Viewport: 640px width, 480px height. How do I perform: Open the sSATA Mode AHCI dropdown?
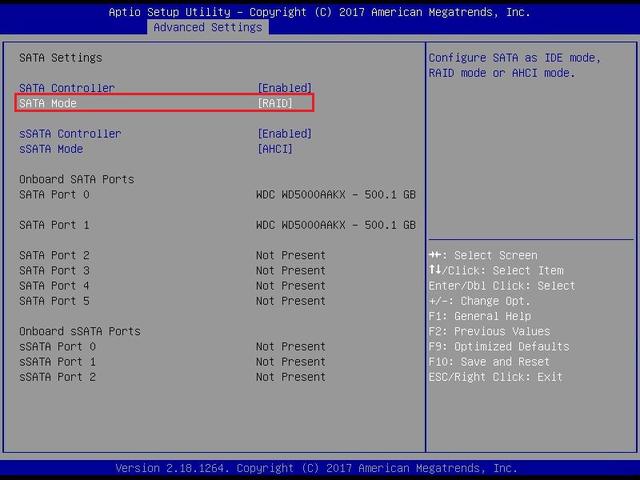point(275,149)
